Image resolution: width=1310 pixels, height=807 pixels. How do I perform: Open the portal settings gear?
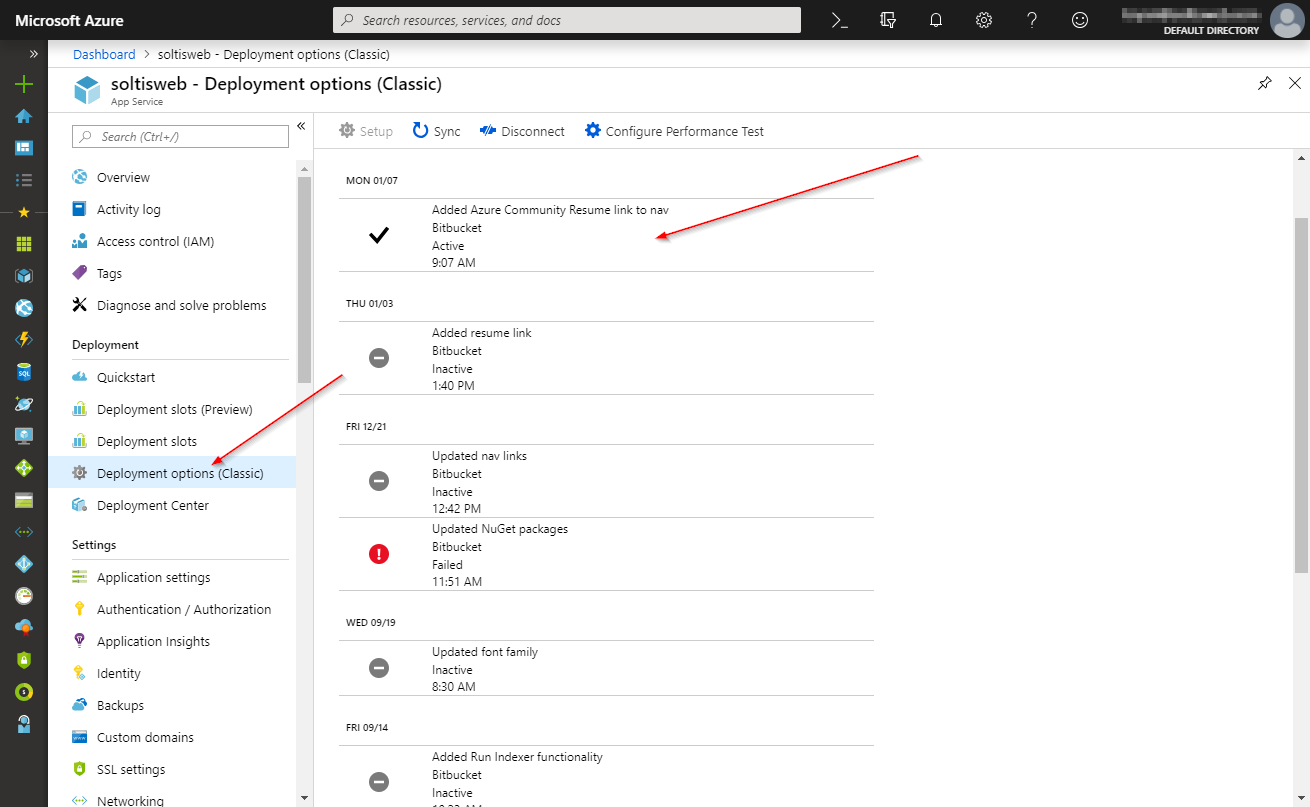click(983, 20)
